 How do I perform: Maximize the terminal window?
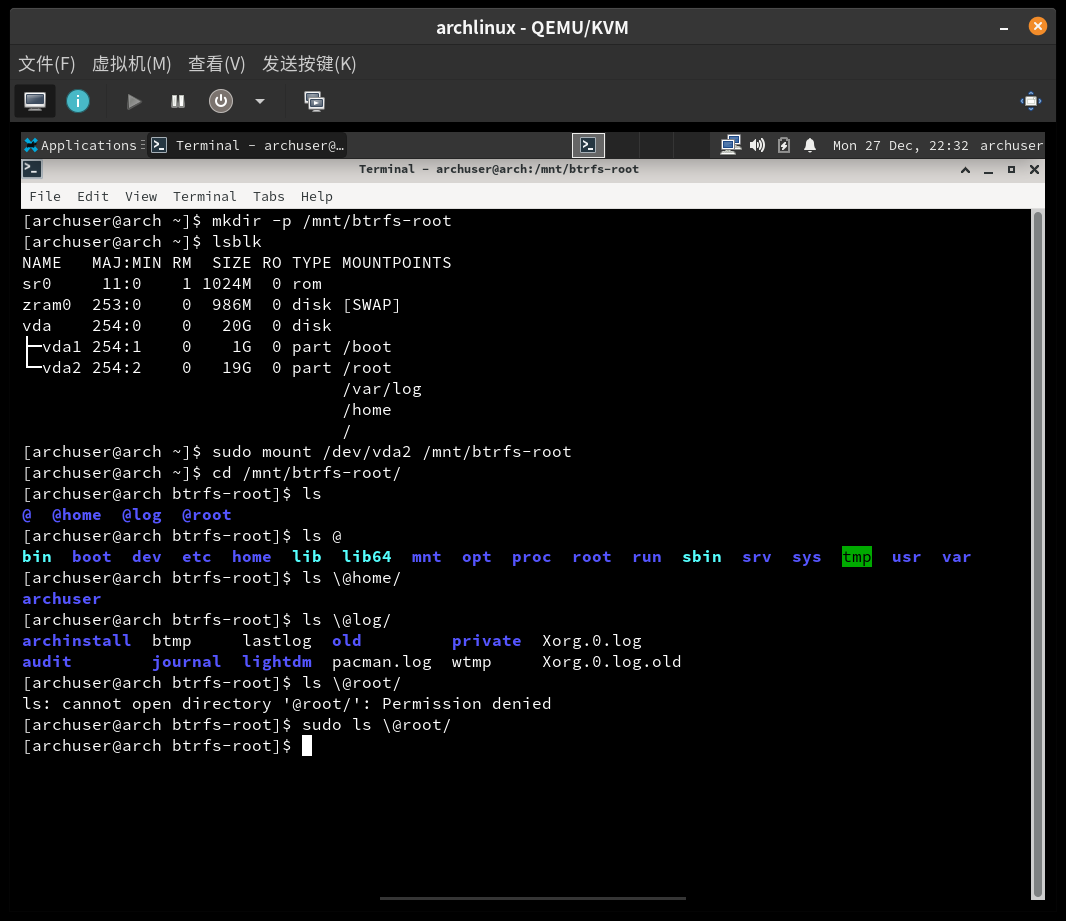1011,170
